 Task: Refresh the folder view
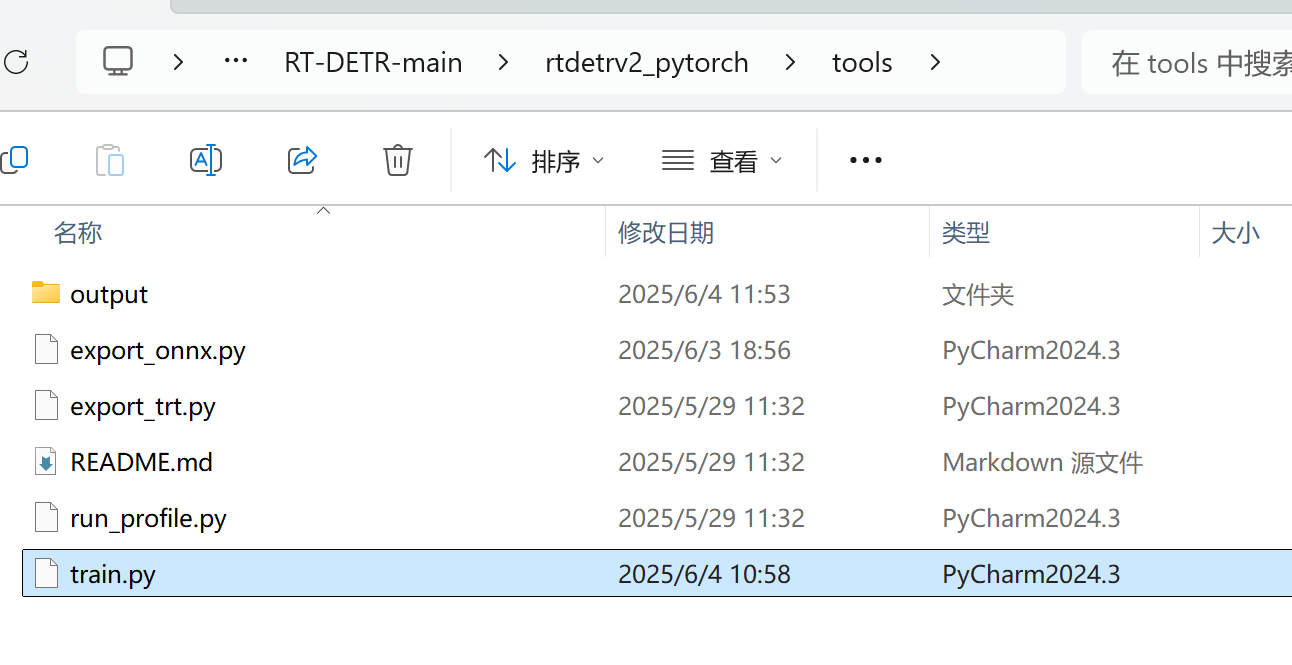click(x=16, y=62)
